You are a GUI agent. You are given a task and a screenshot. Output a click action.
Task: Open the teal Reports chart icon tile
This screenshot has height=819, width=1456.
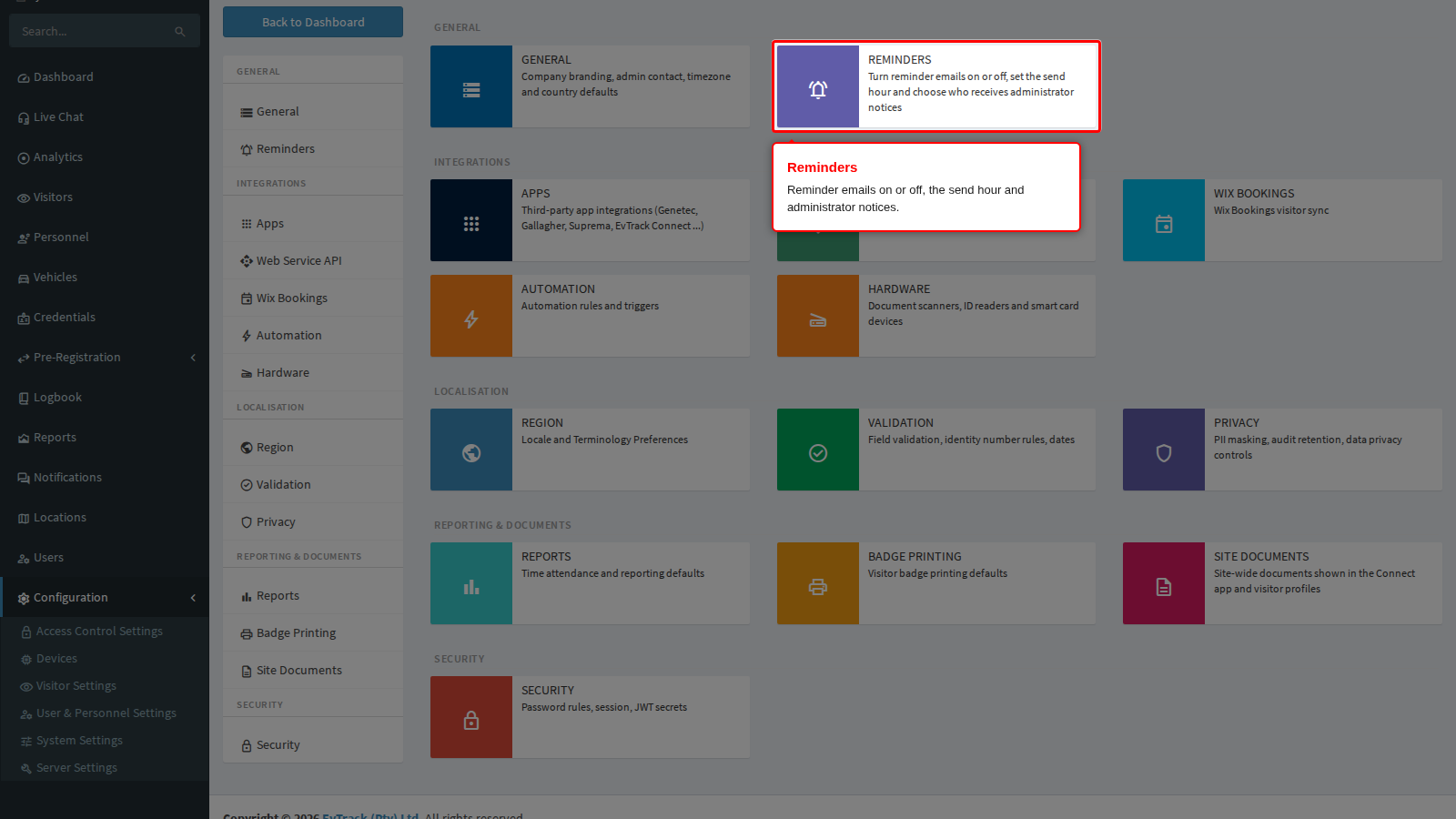pyautogui.click(x=471, y=583)
